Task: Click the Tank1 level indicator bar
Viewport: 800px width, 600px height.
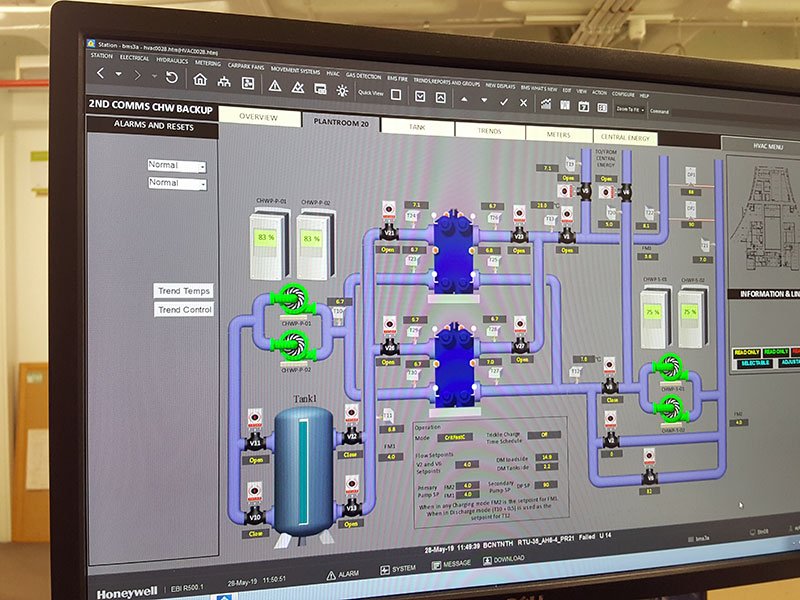Action: [303, 471]
